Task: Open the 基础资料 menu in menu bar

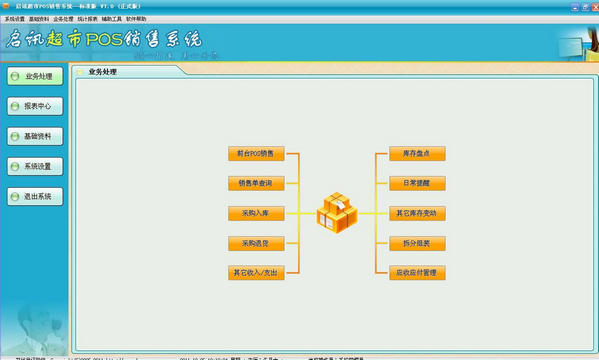Action: coord(39,19)
